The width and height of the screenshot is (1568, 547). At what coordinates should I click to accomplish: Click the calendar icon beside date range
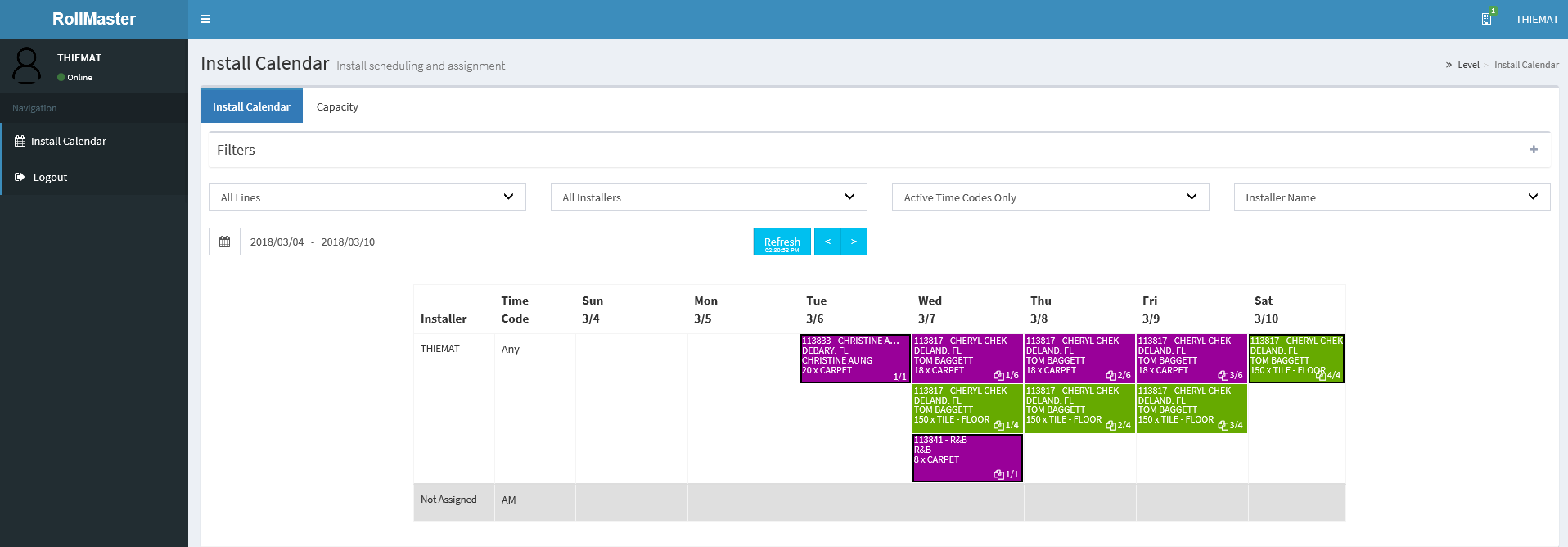pyautogui.click(x=224, y=242)
